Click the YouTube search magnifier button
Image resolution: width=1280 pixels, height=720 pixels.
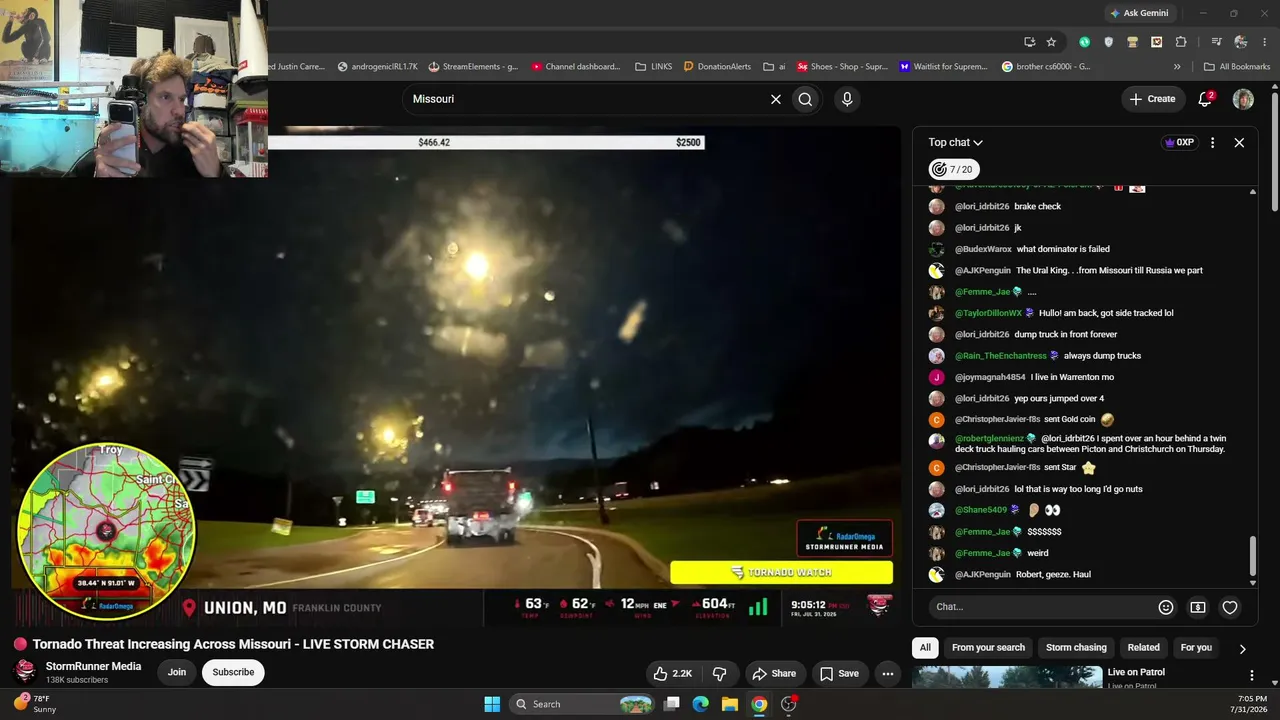[x=805, y=99]
